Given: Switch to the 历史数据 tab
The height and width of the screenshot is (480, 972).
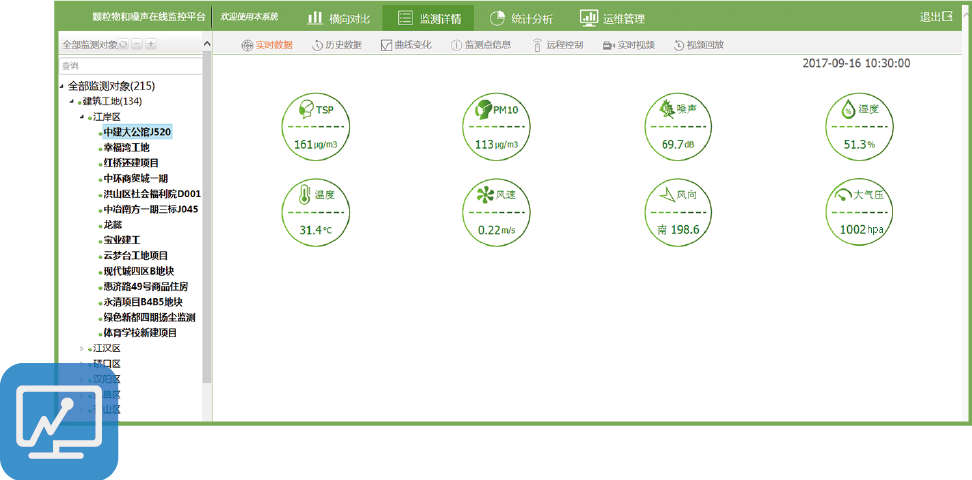Looking at the screenshot, I should point(337,45).
